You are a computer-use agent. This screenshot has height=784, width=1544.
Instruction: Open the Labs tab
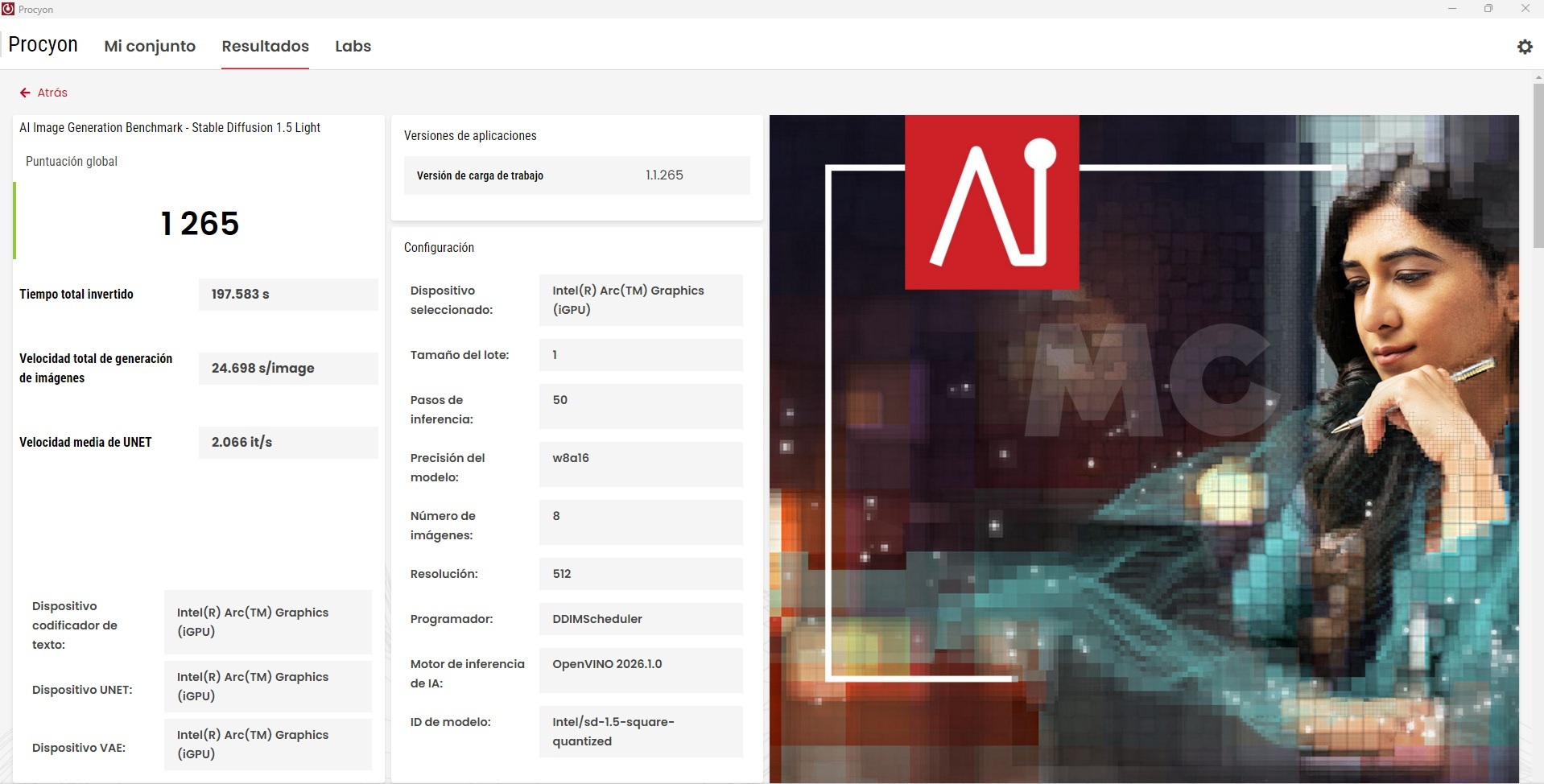(x=353, y=46)
